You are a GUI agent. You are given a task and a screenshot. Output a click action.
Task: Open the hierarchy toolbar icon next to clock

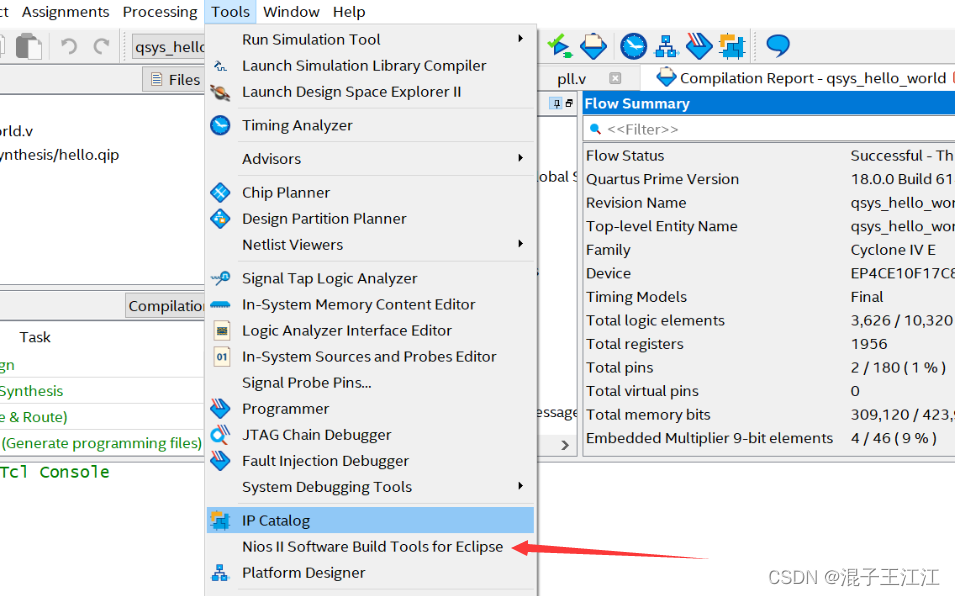coord(666,46)
